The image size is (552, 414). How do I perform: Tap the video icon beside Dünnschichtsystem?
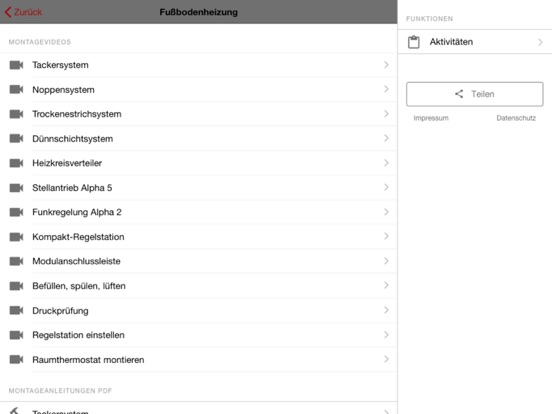(x=16, y=138)
